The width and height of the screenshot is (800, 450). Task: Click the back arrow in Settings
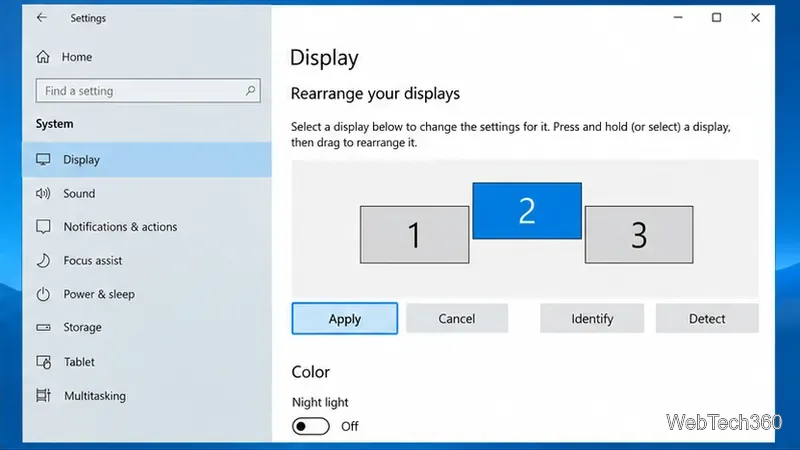[x=41, y=18]
